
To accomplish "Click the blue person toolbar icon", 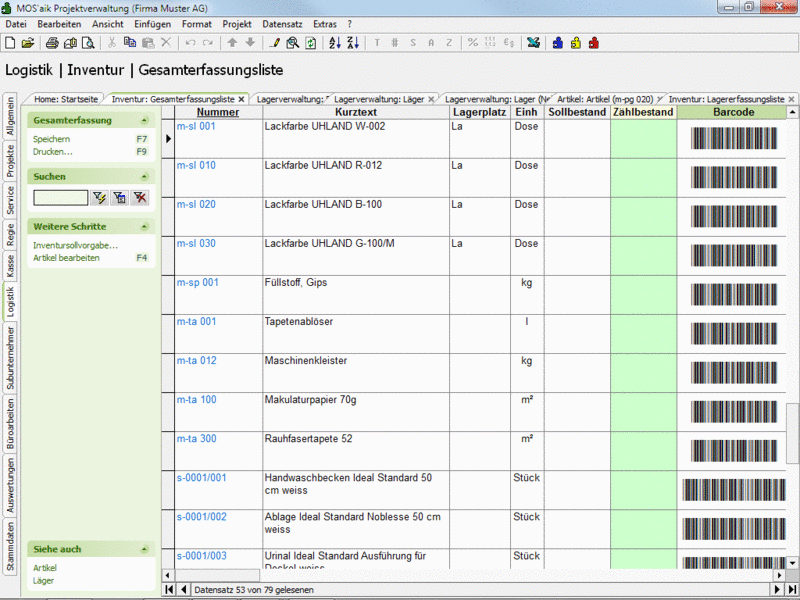I will (558, 43).
